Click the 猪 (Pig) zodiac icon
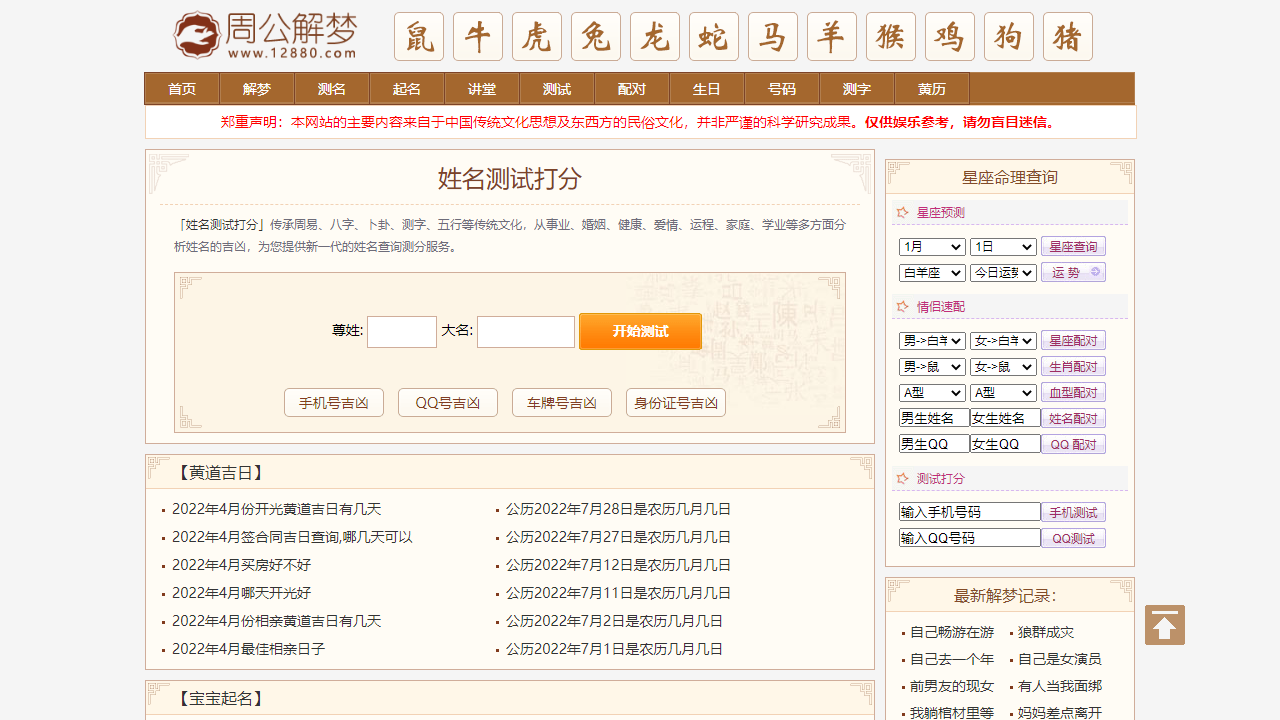The image size is (1280, 720). [1067, 36]
